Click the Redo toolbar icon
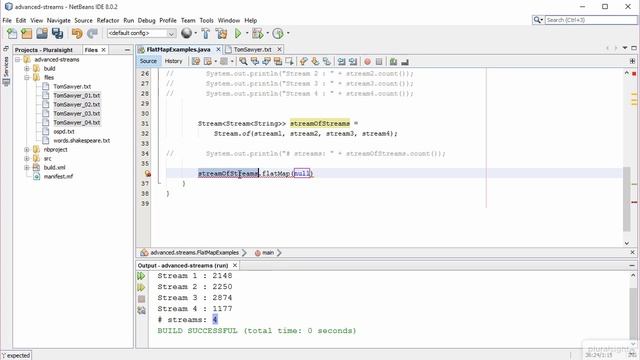 92,33
